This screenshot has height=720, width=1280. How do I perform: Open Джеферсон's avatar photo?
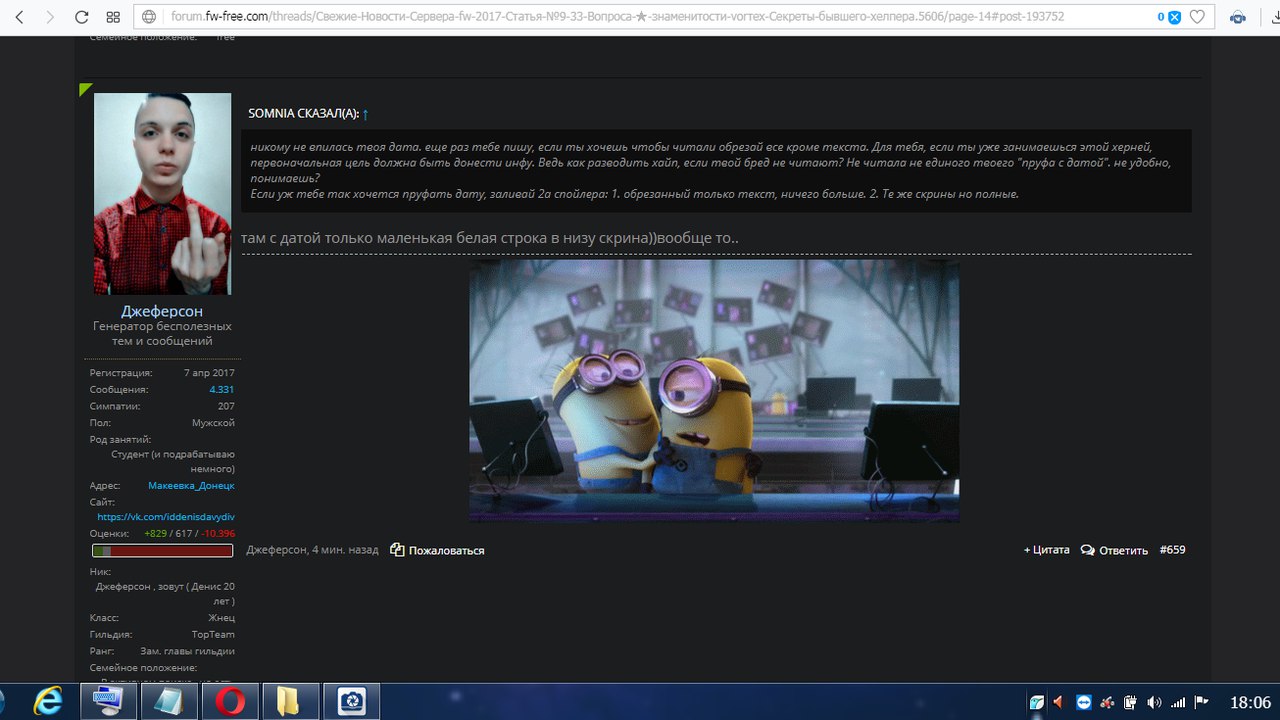[162, 194]
